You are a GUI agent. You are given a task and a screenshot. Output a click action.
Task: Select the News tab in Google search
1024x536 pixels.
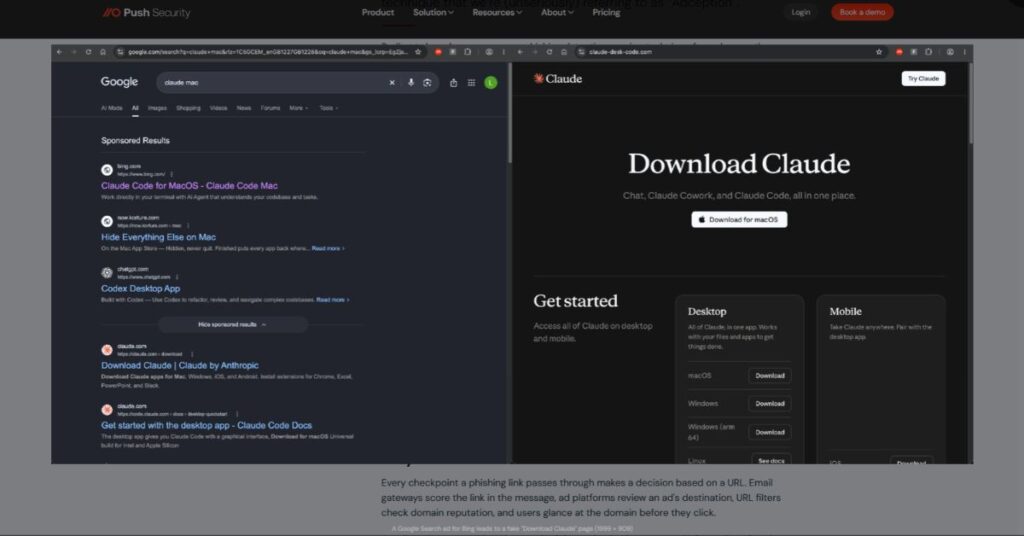244,108
